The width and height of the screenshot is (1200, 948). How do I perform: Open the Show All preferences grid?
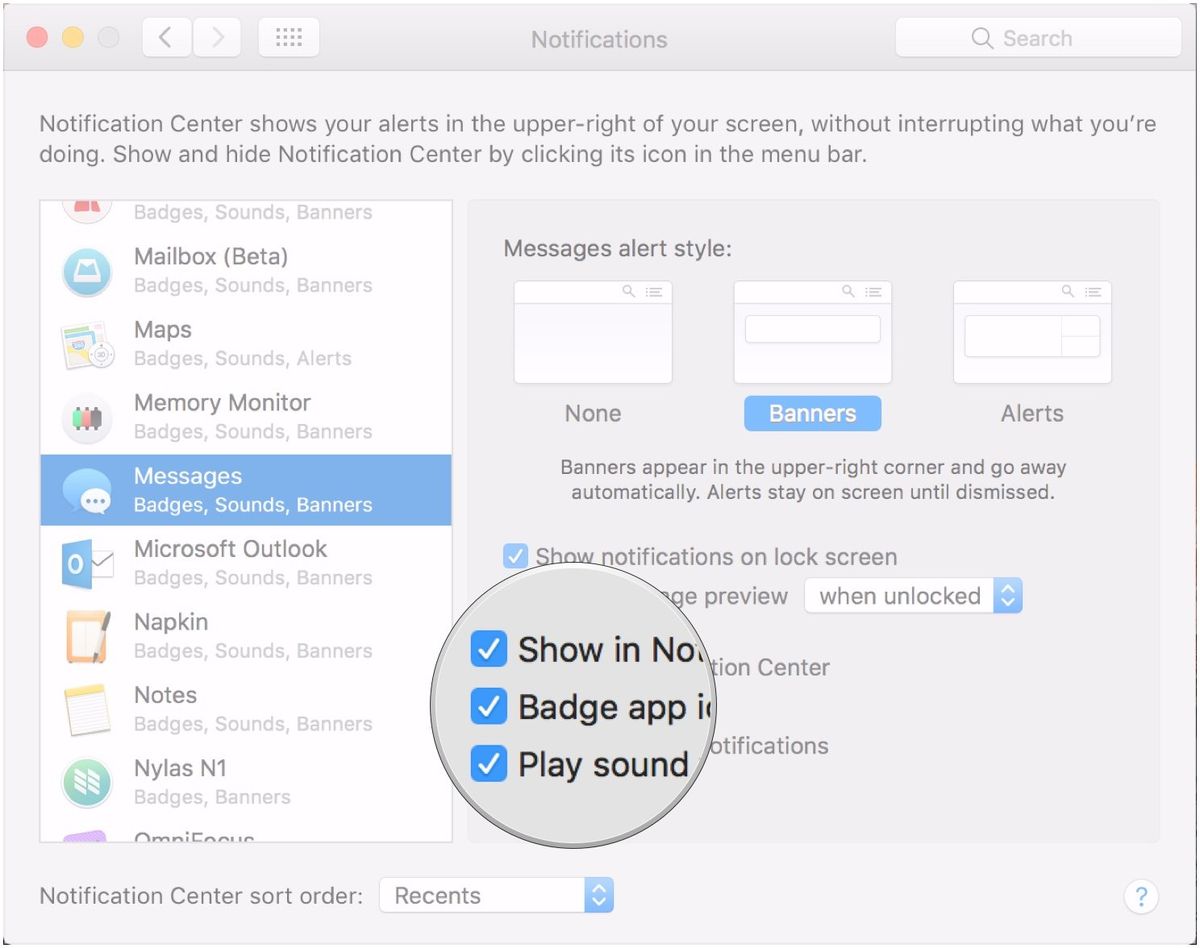pyautogui.click(x=288, y=37)
